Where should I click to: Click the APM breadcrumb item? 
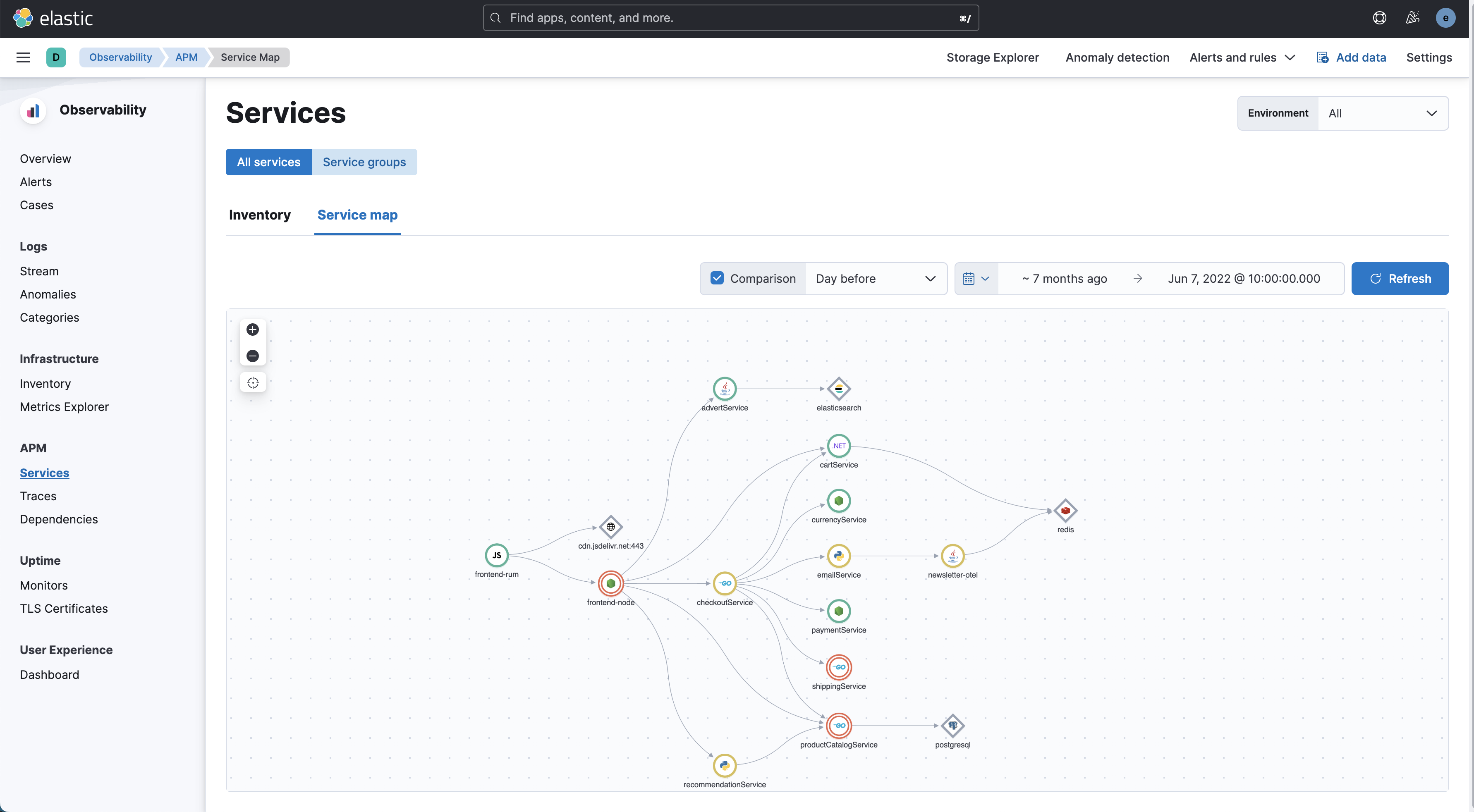tap(185, 57)
